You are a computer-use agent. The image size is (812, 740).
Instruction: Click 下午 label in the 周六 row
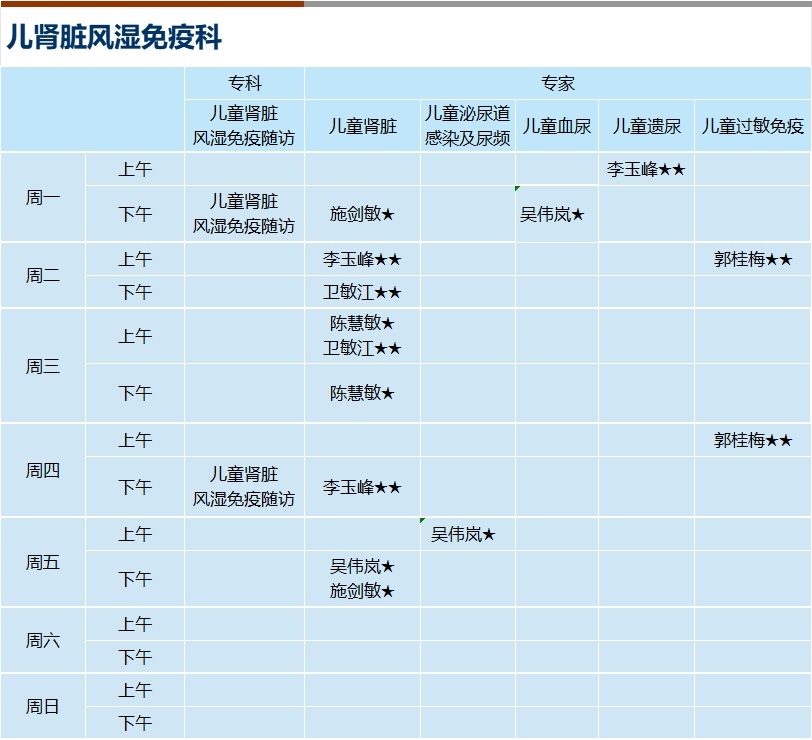click(x=135, y=657)
